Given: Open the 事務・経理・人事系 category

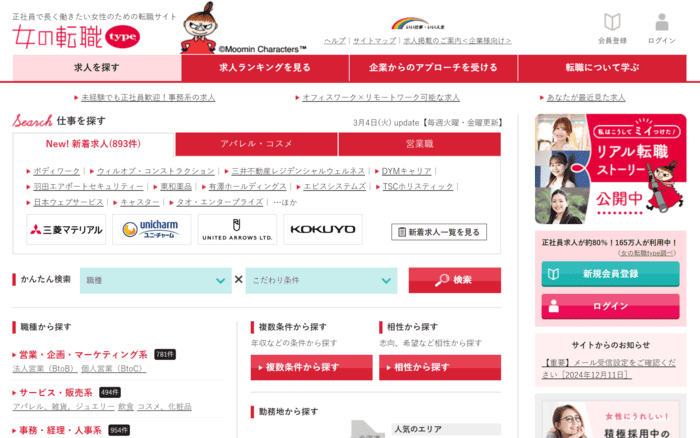Looking at the screenshot, I should pyautogui.click(x=60, y=430).
